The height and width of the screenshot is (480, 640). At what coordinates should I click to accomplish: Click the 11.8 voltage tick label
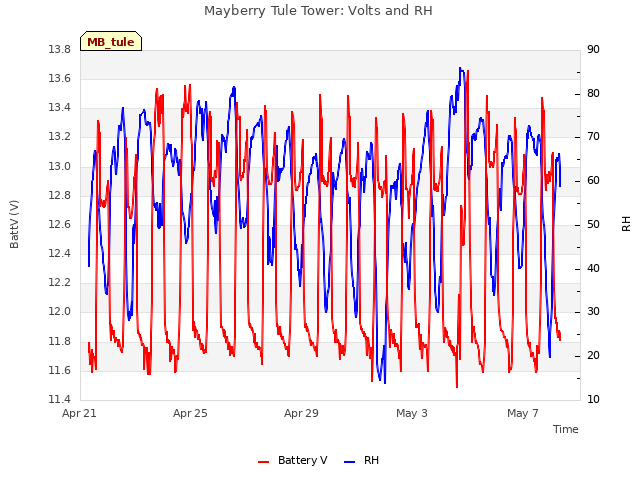click(x=59, y=341)
